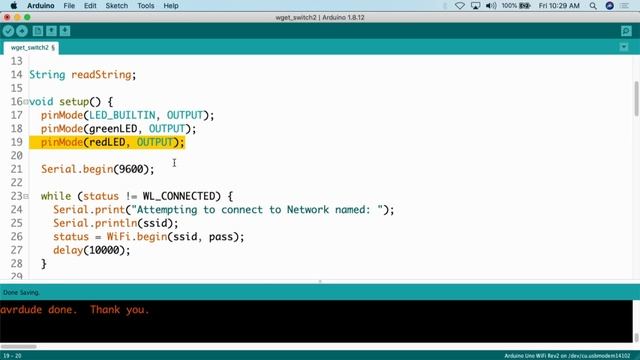Open a sketch with the Open icon
640x360 pixels.
pyautogui.click(x=51, y=31)
